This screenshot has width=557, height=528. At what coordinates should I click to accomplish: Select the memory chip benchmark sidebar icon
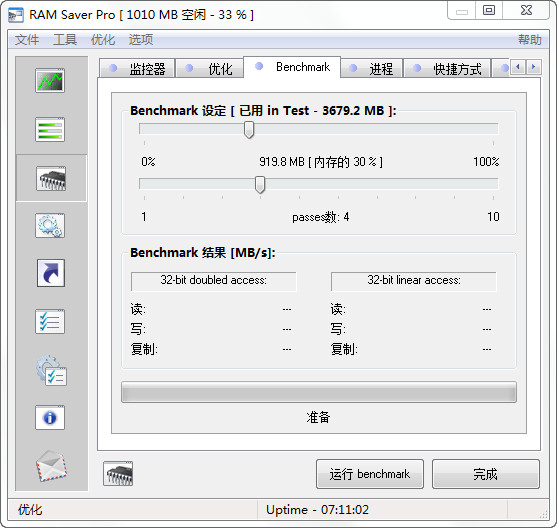51,178
